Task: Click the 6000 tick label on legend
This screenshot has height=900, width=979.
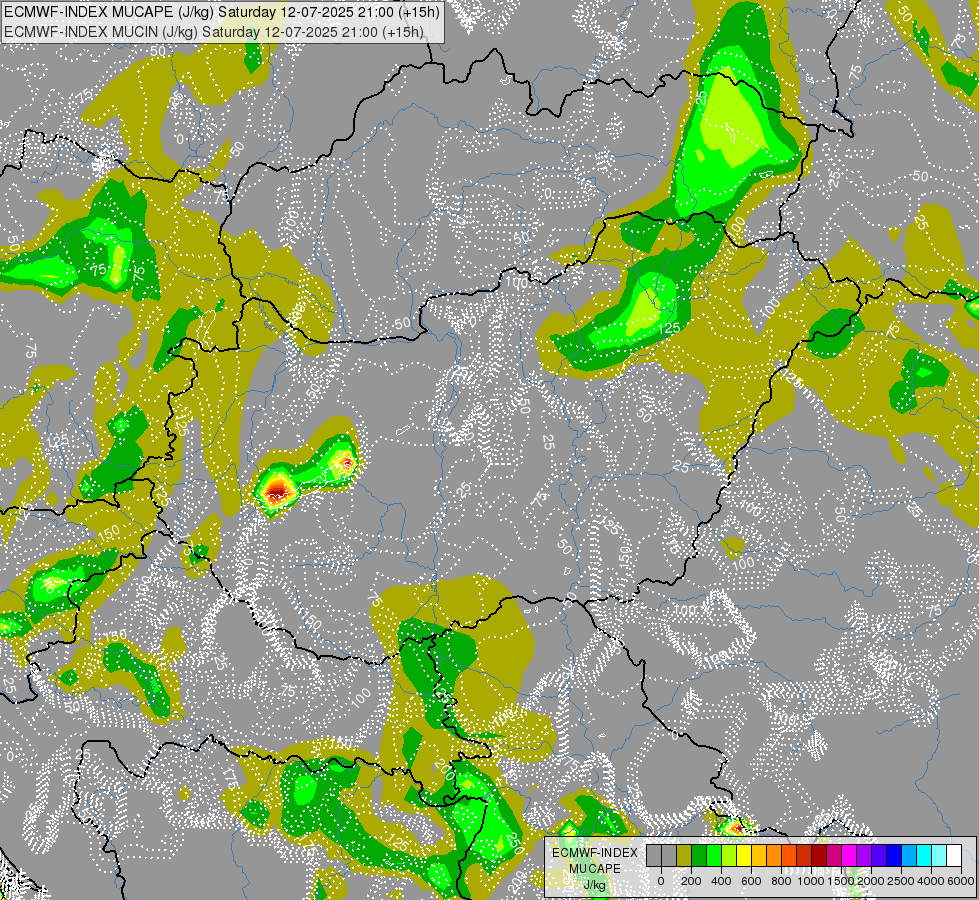Action: pos(961,881)
